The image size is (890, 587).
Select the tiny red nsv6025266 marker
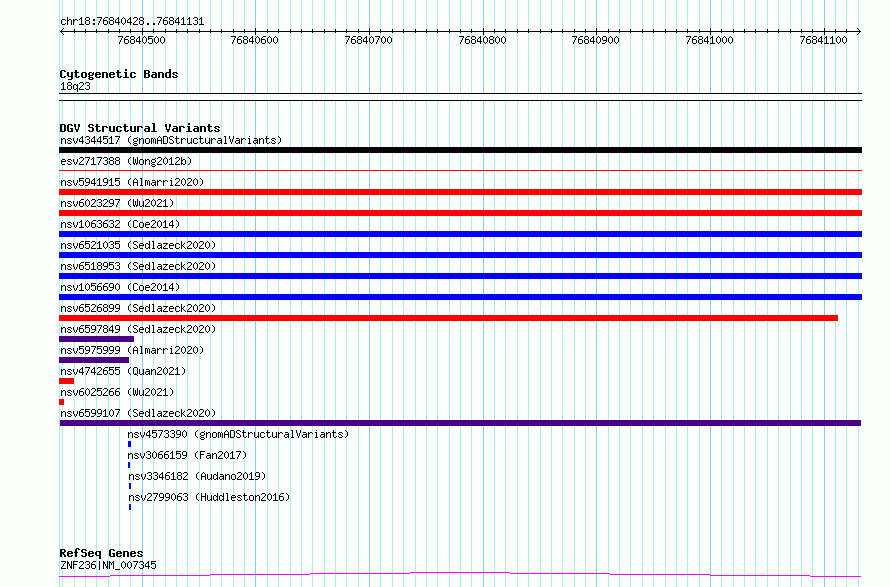tap(62, 402)
